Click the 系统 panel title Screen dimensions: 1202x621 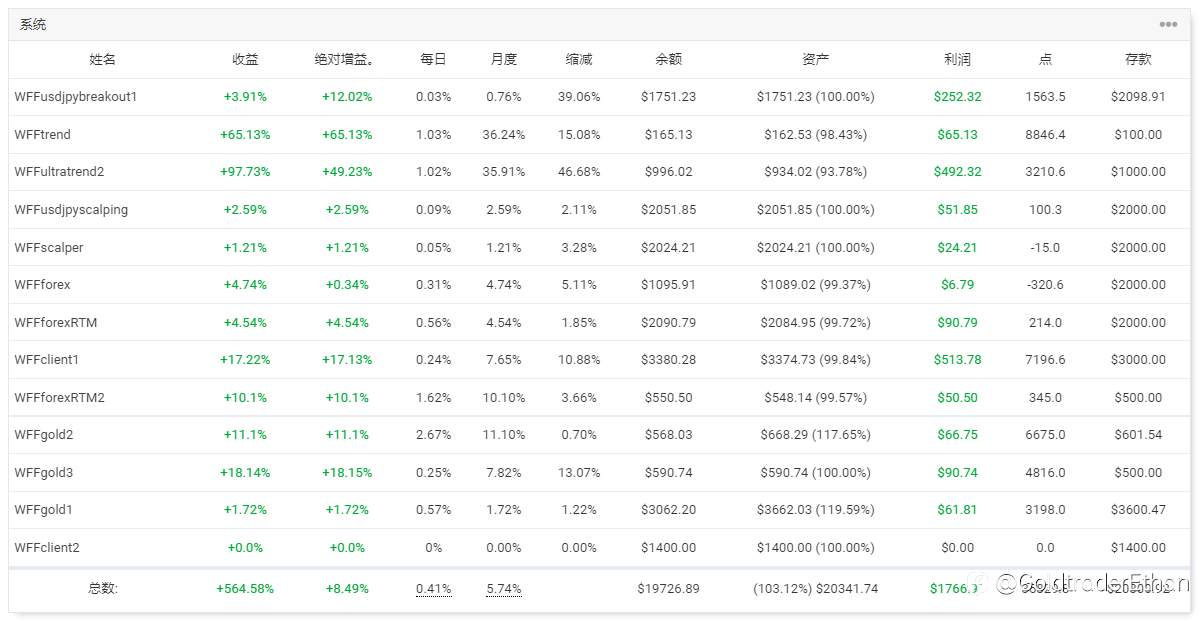pyautogui.click(x=33, y=25)
